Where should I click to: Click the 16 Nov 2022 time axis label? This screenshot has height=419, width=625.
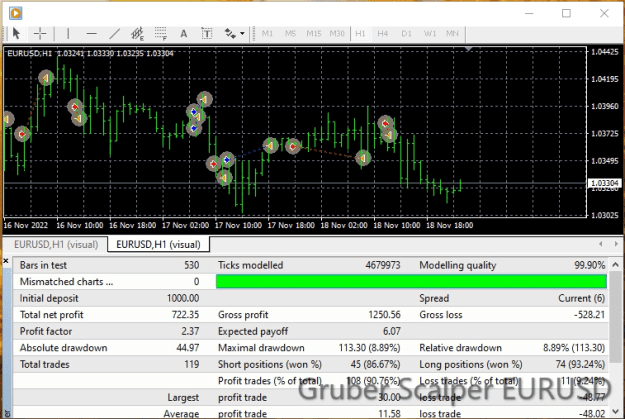click(26, 225)
